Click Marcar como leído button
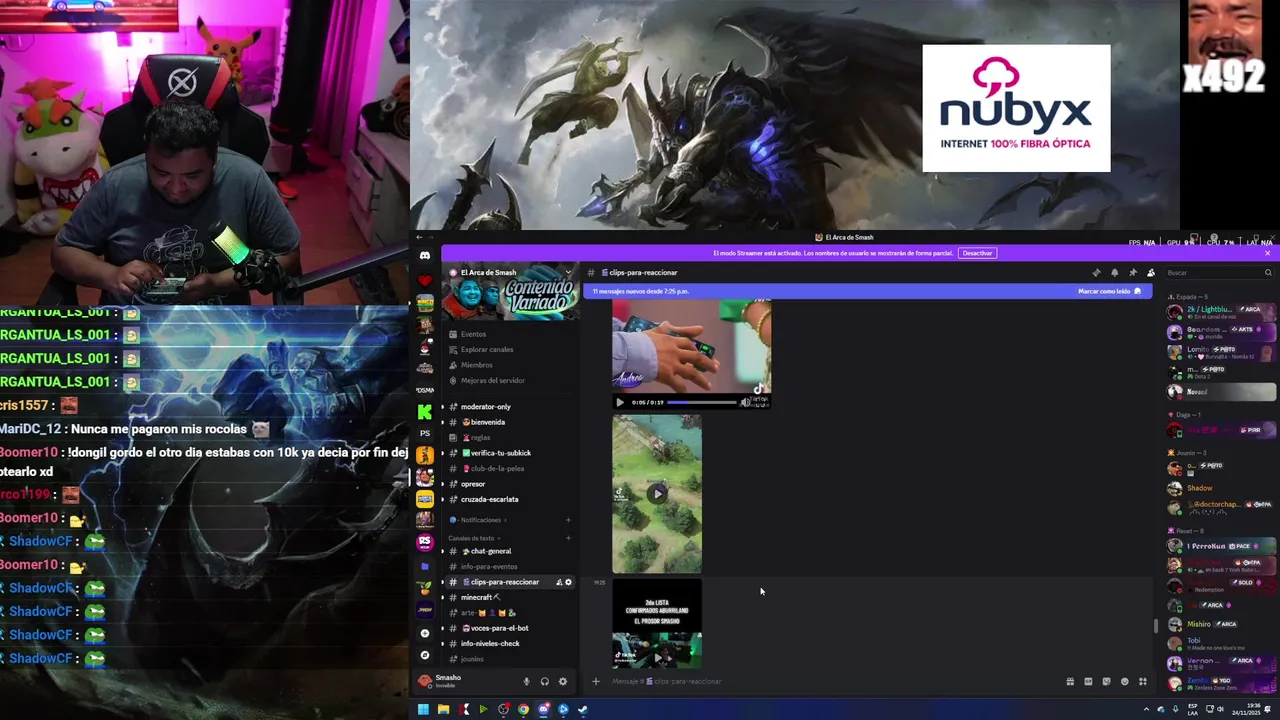 (x=1109, y=291)
